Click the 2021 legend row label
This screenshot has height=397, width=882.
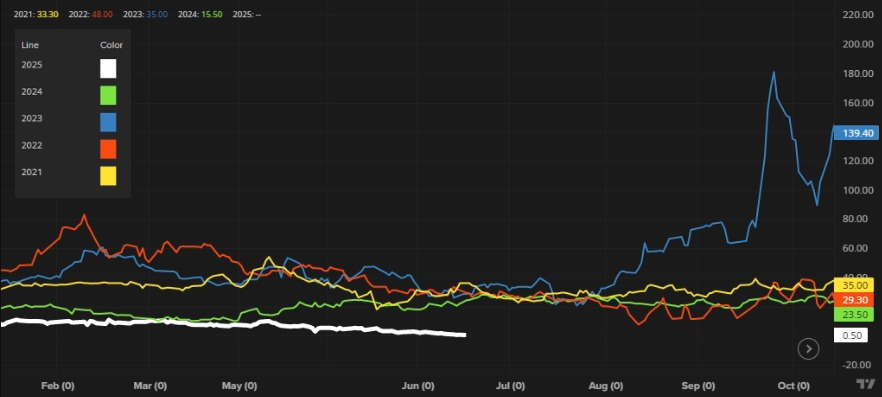(x=32, y=172)
